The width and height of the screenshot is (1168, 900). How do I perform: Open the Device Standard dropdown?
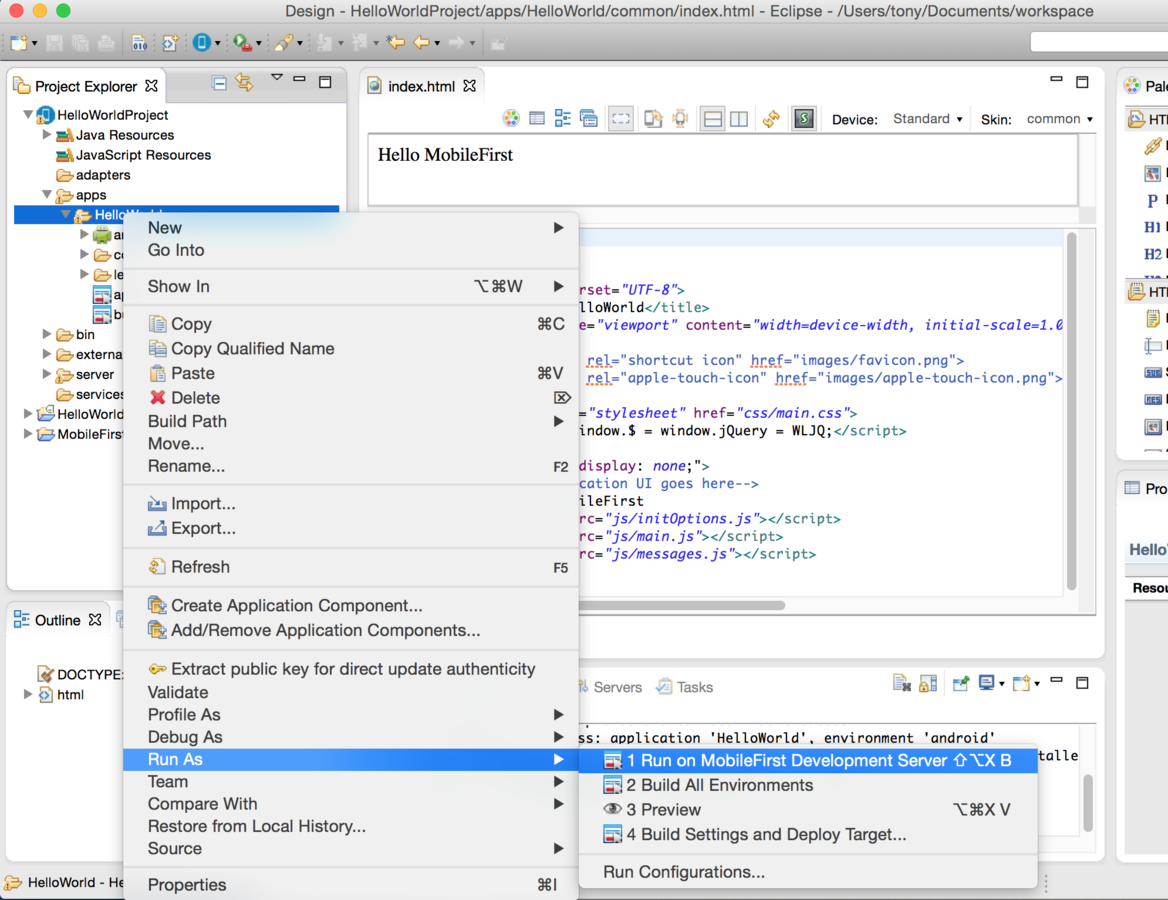[927, 118]
